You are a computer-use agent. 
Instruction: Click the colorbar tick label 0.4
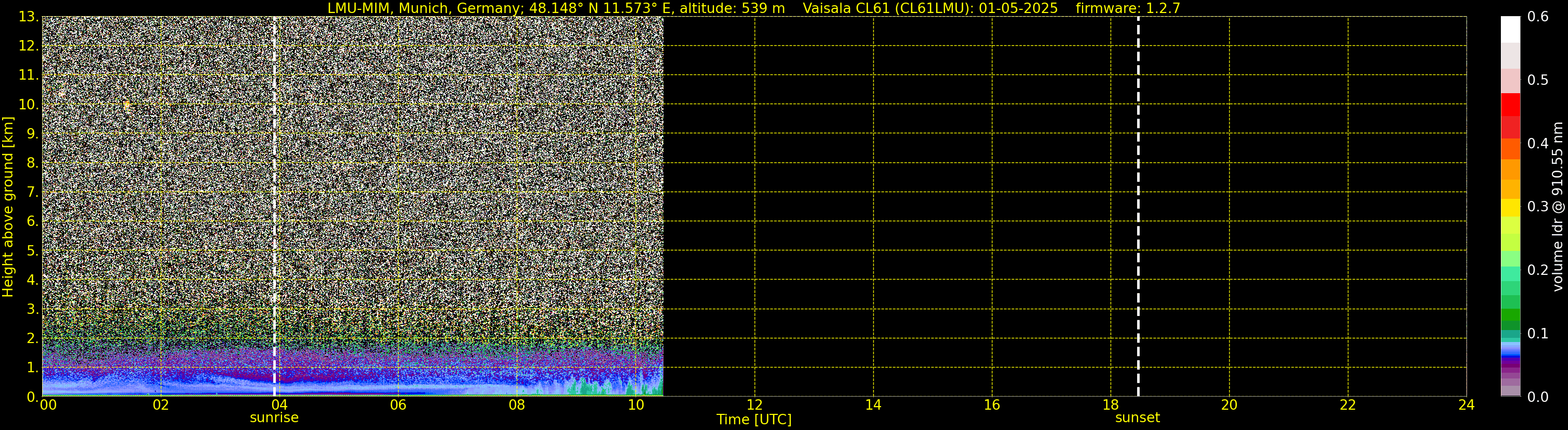[1538, 143]
